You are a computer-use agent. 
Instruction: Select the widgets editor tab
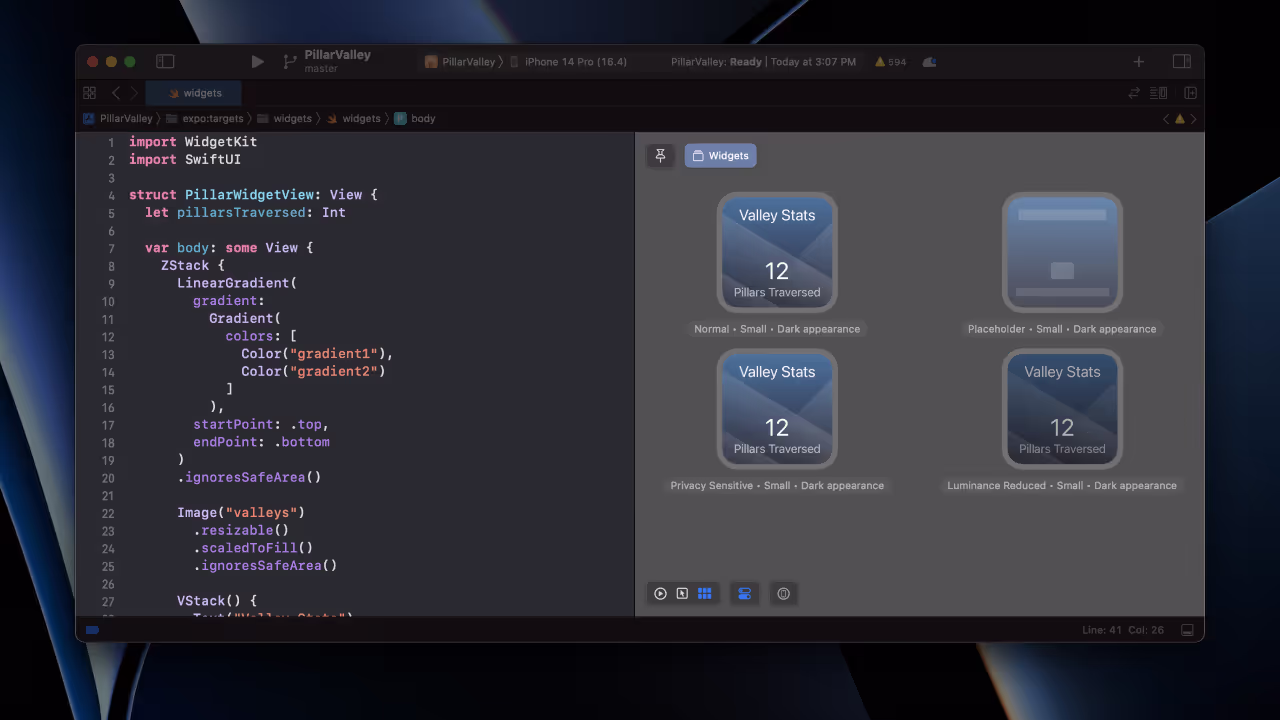194,93
